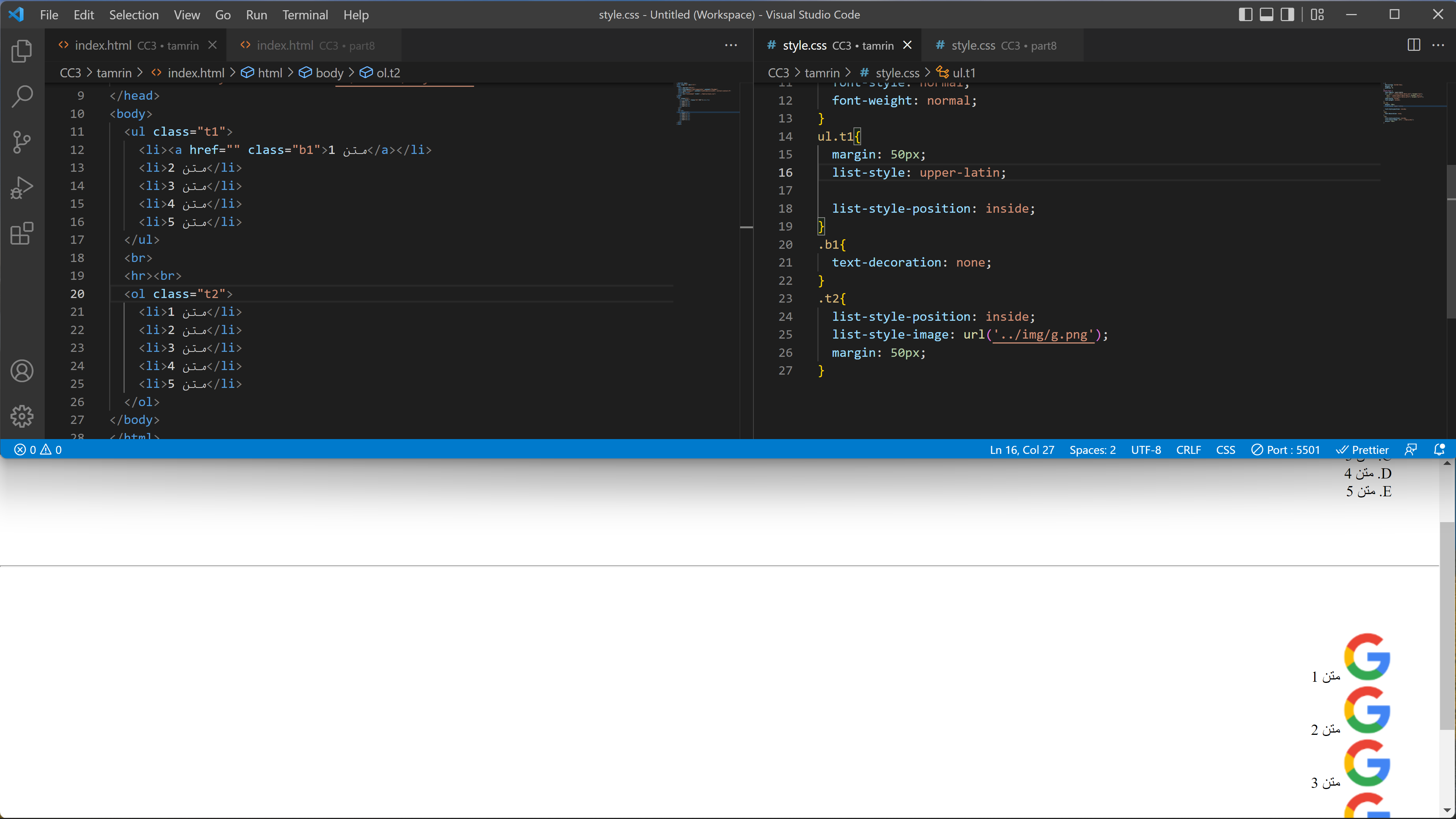Image resolution: width=1456 pixels, height=819 pixels.
Task: Click html breadcrumb symbol
Action: (262, 73)
